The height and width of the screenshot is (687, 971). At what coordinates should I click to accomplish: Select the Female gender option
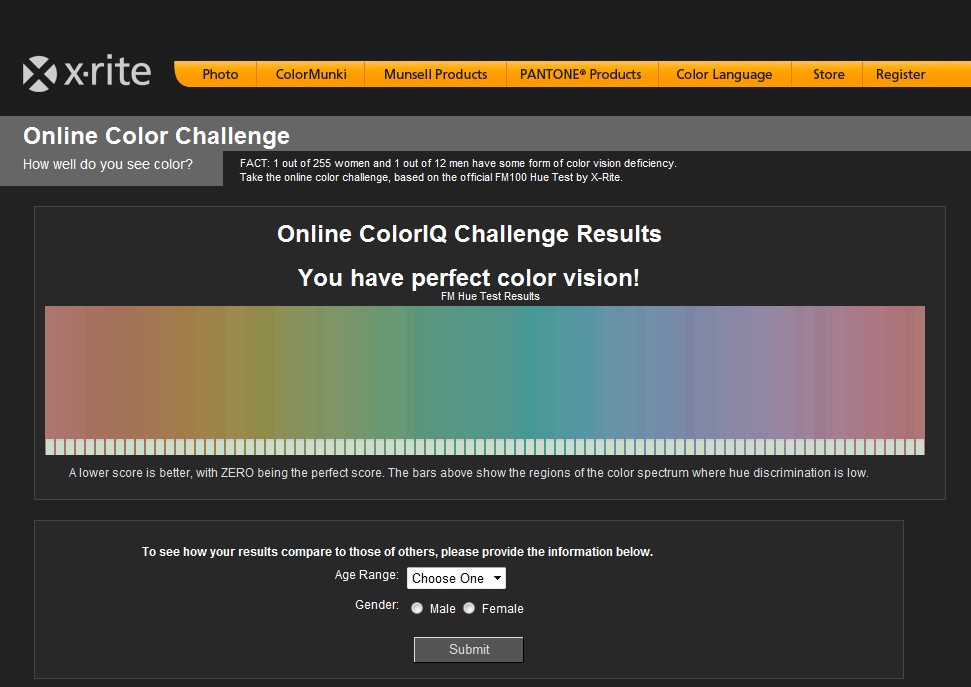point(469,608)
